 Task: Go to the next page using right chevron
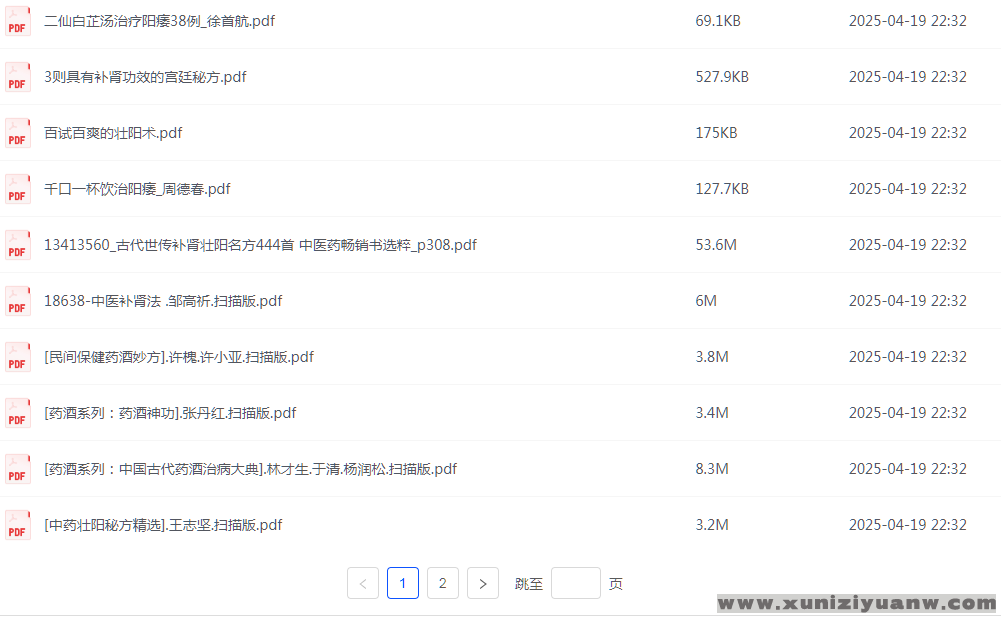(x=483, y=583)
